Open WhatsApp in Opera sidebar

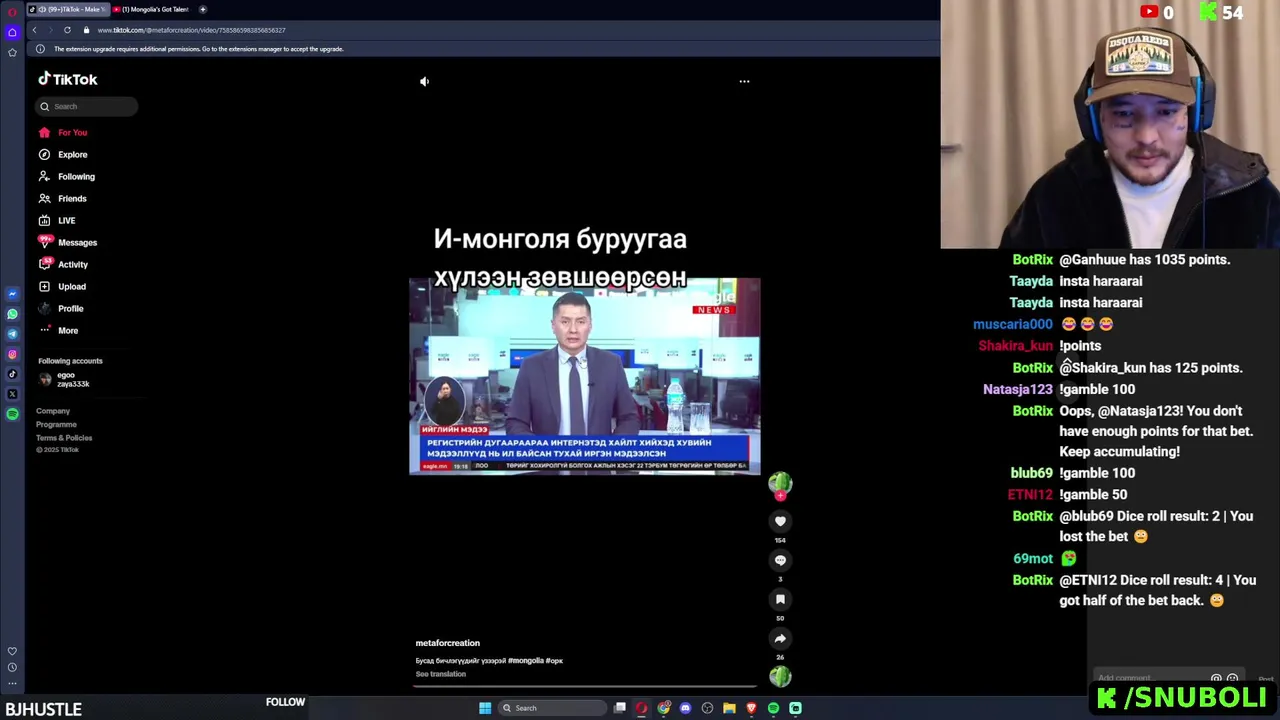point(12,314)
